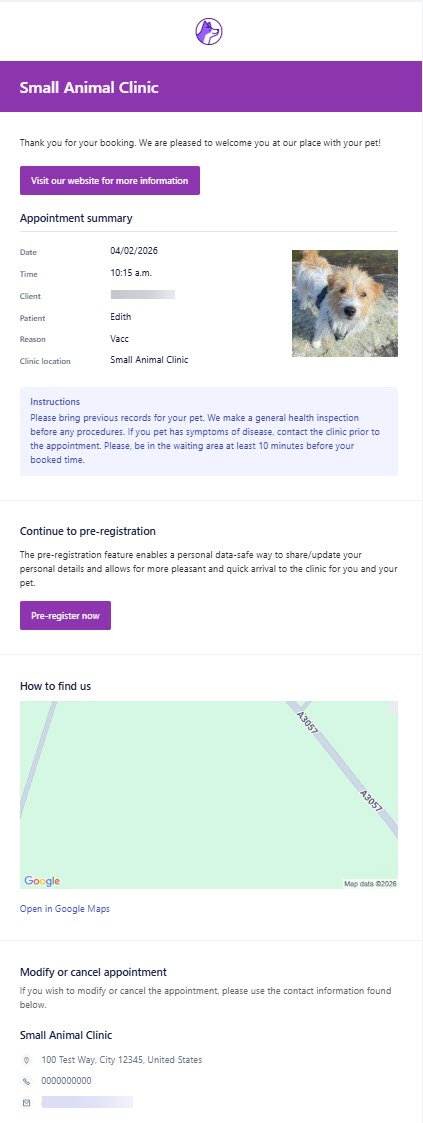Viewport: 423px width, 1123px height.
Task: Visit our website for more information
Action: [x=110, y=180]
